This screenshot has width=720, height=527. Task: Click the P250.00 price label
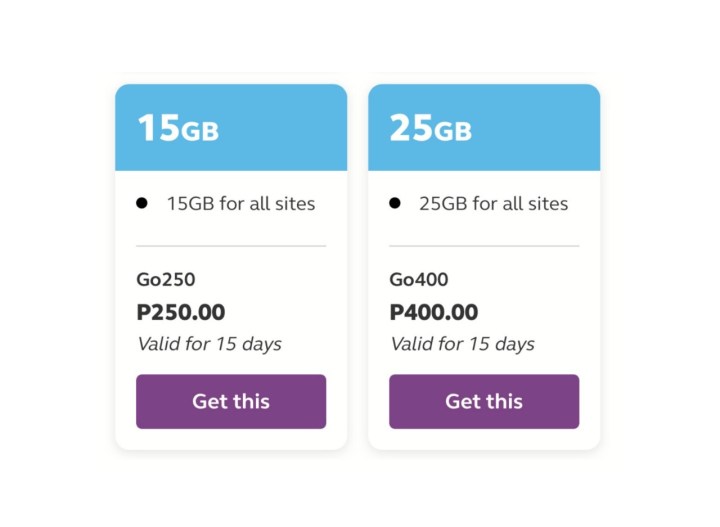point(181,313)
